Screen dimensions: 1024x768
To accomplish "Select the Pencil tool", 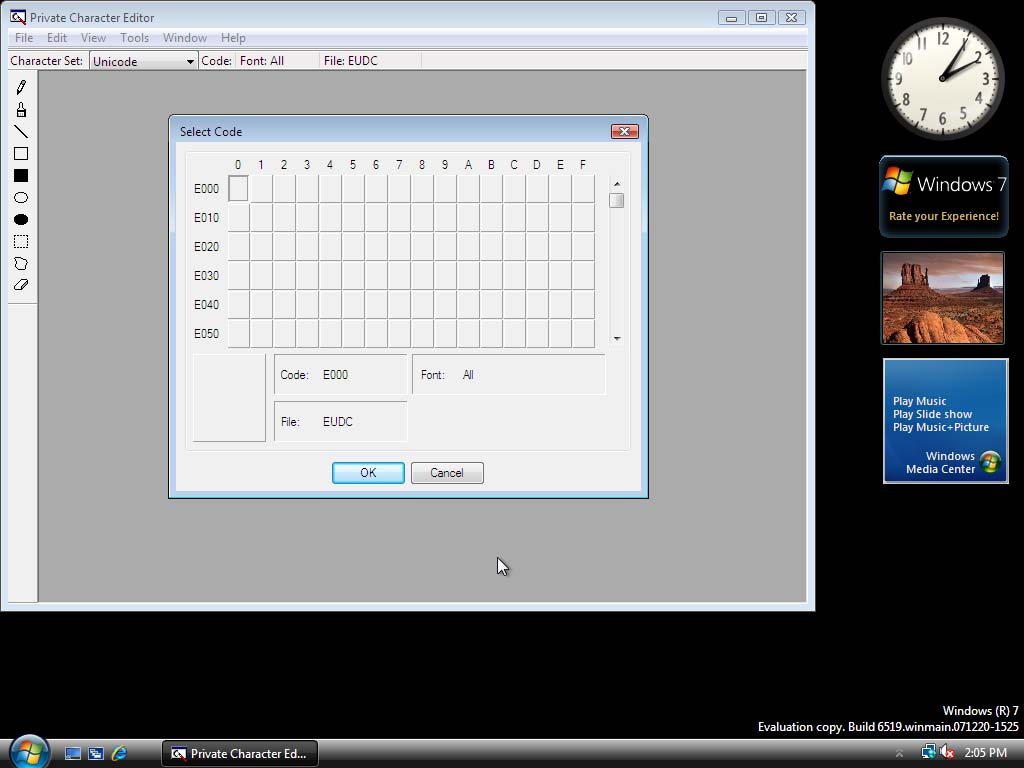I will pos(21,88).
